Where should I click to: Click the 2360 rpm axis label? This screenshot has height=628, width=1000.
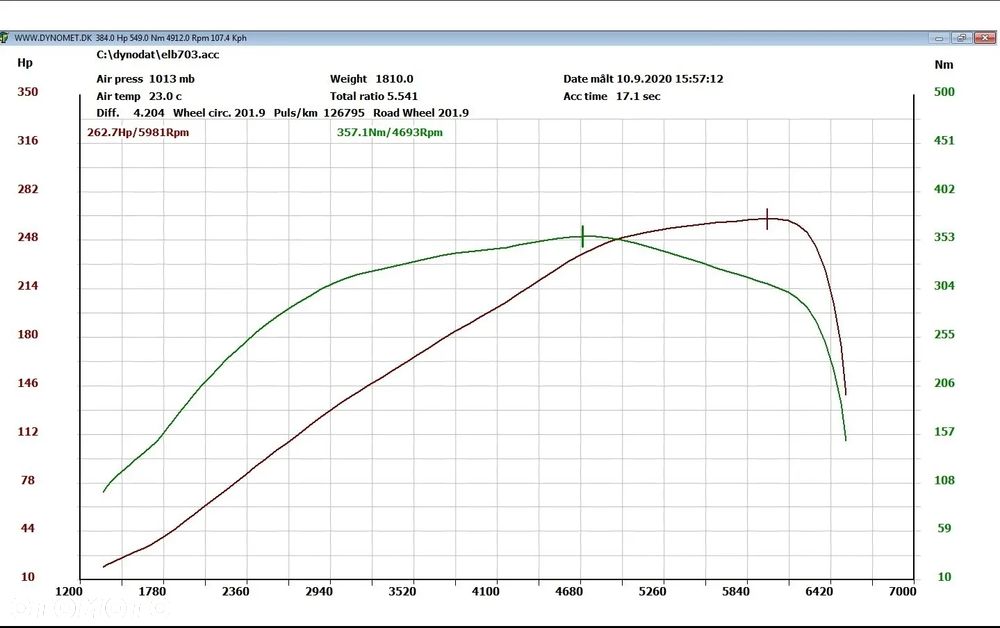click(235, 592)
